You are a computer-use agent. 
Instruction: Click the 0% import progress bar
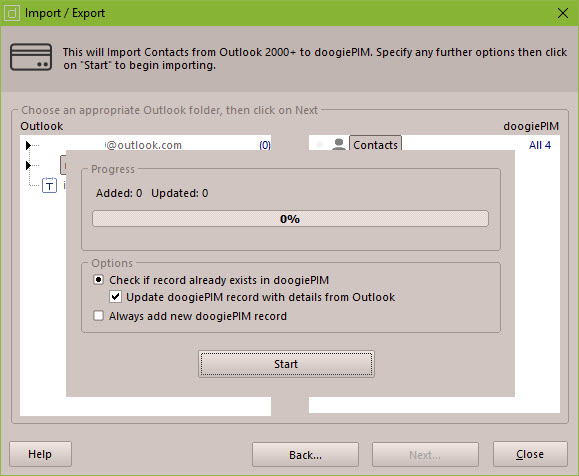coord(290,219)
